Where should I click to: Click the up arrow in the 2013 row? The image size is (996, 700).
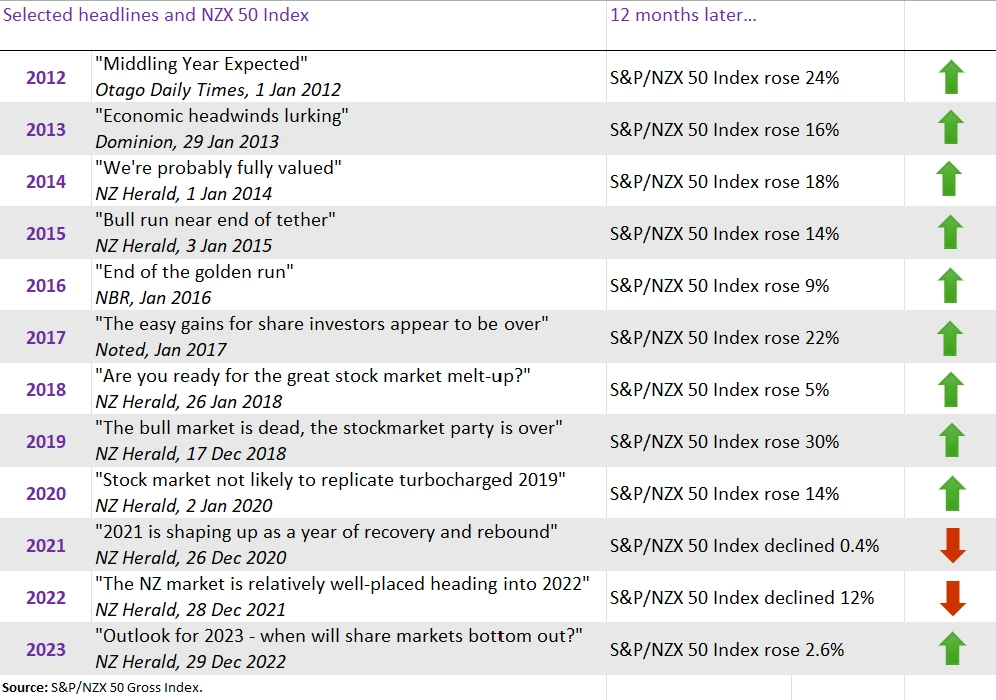[x=950, y=129]
